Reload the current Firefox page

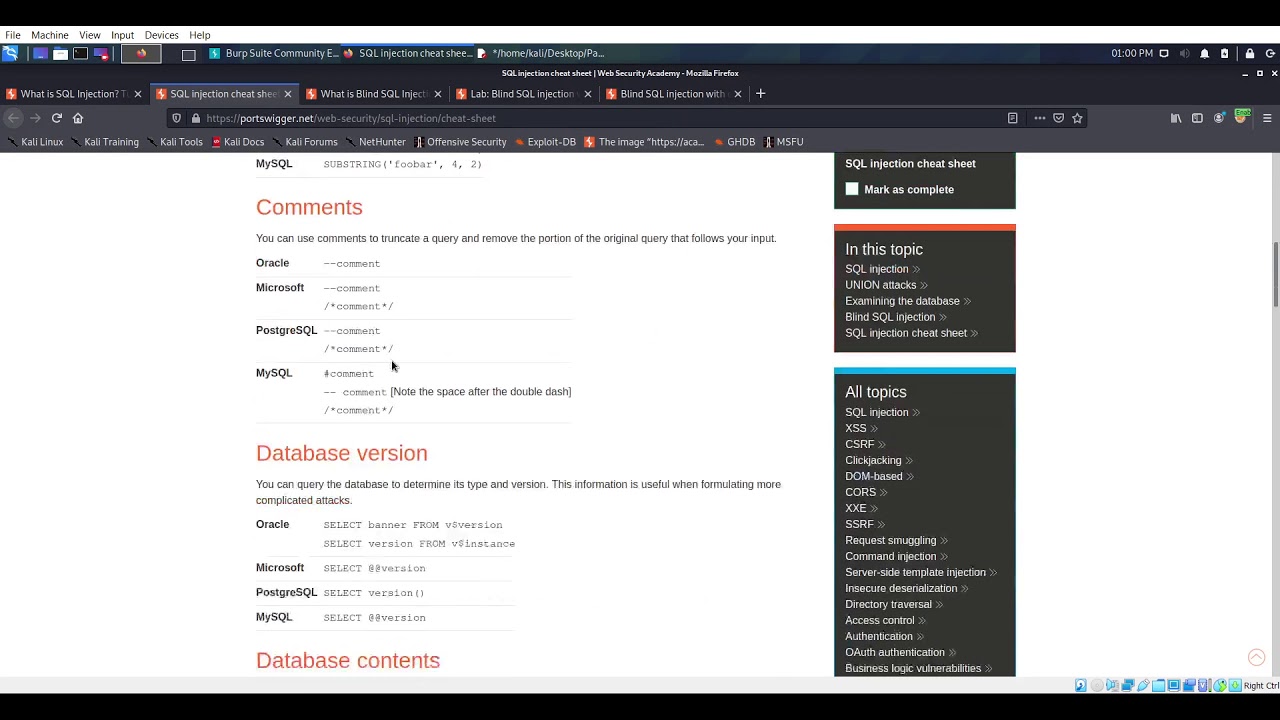57,118
